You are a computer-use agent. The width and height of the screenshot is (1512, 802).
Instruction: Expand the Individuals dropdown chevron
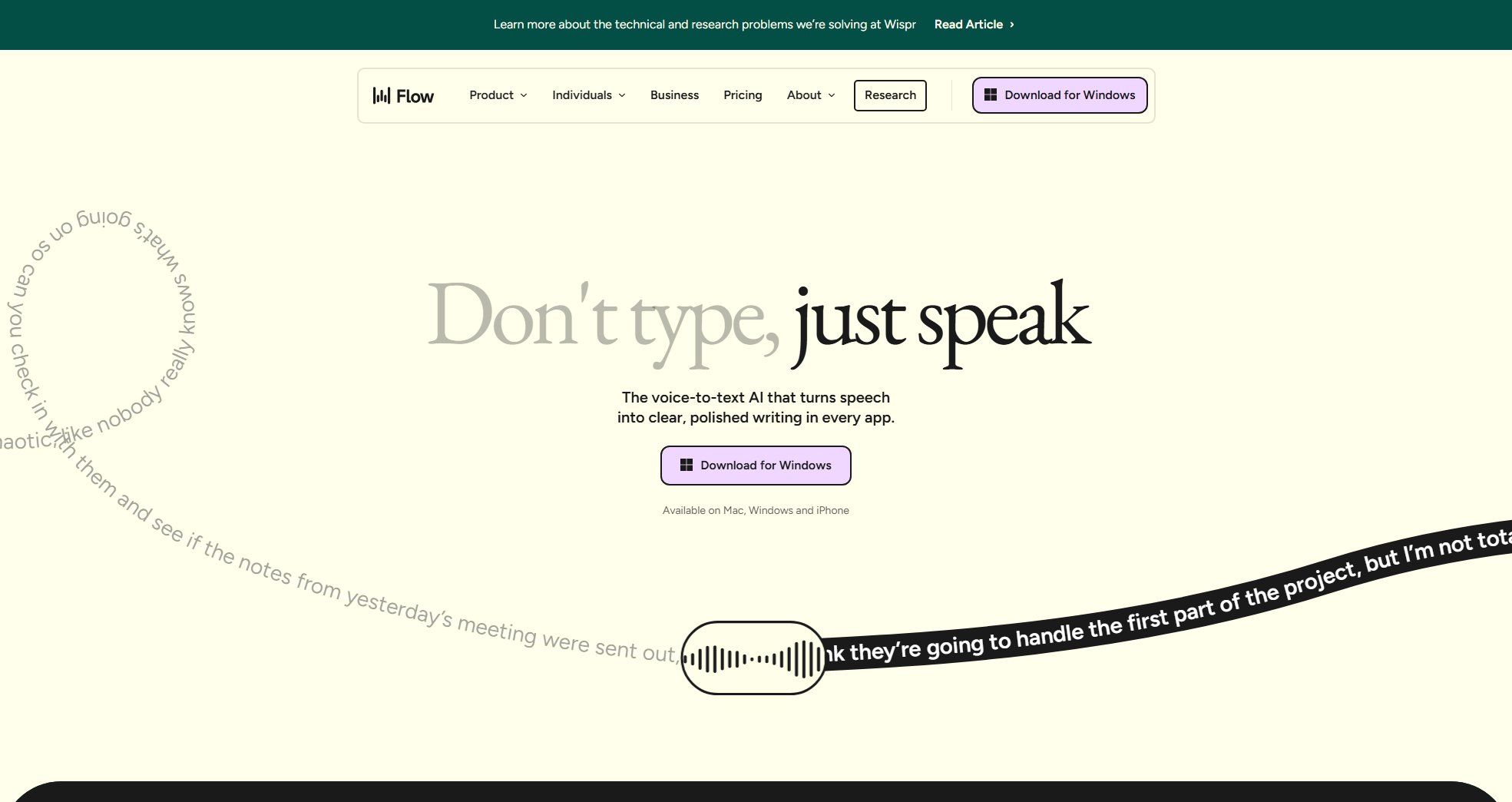[x=622, y=95]
